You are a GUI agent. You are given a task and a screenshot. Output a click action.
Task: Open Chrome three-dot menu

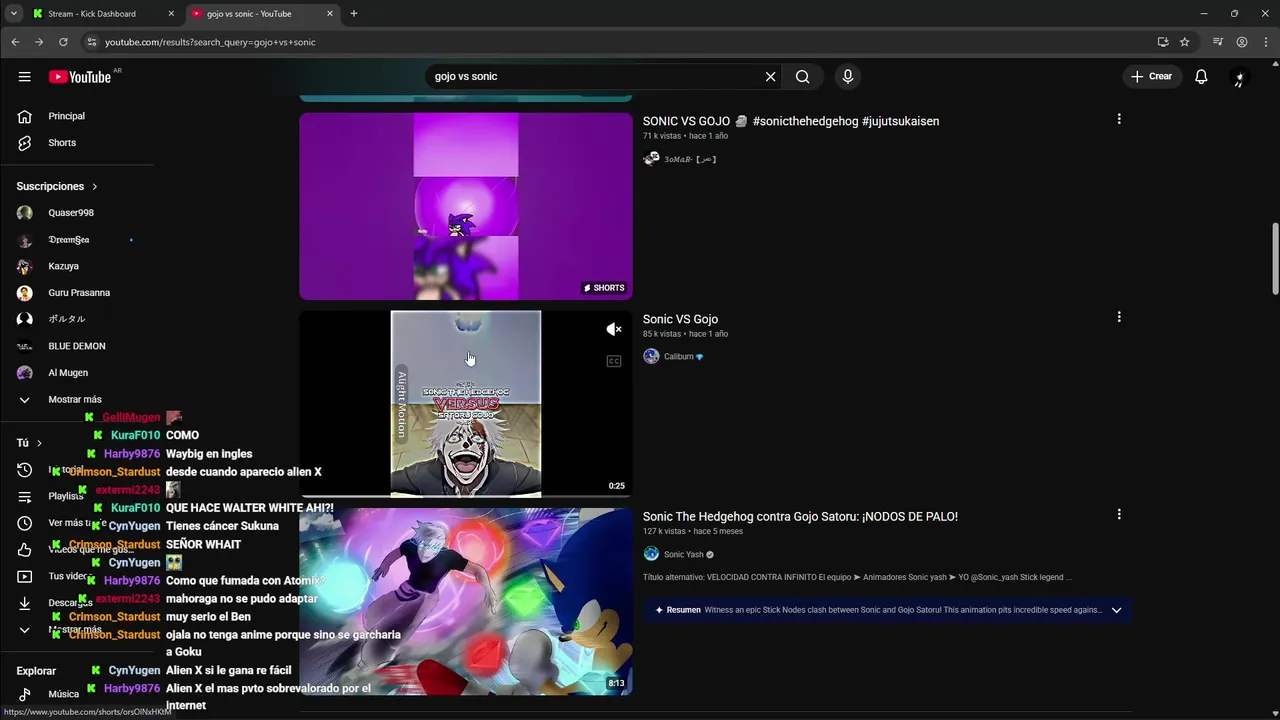point(1265,42)
